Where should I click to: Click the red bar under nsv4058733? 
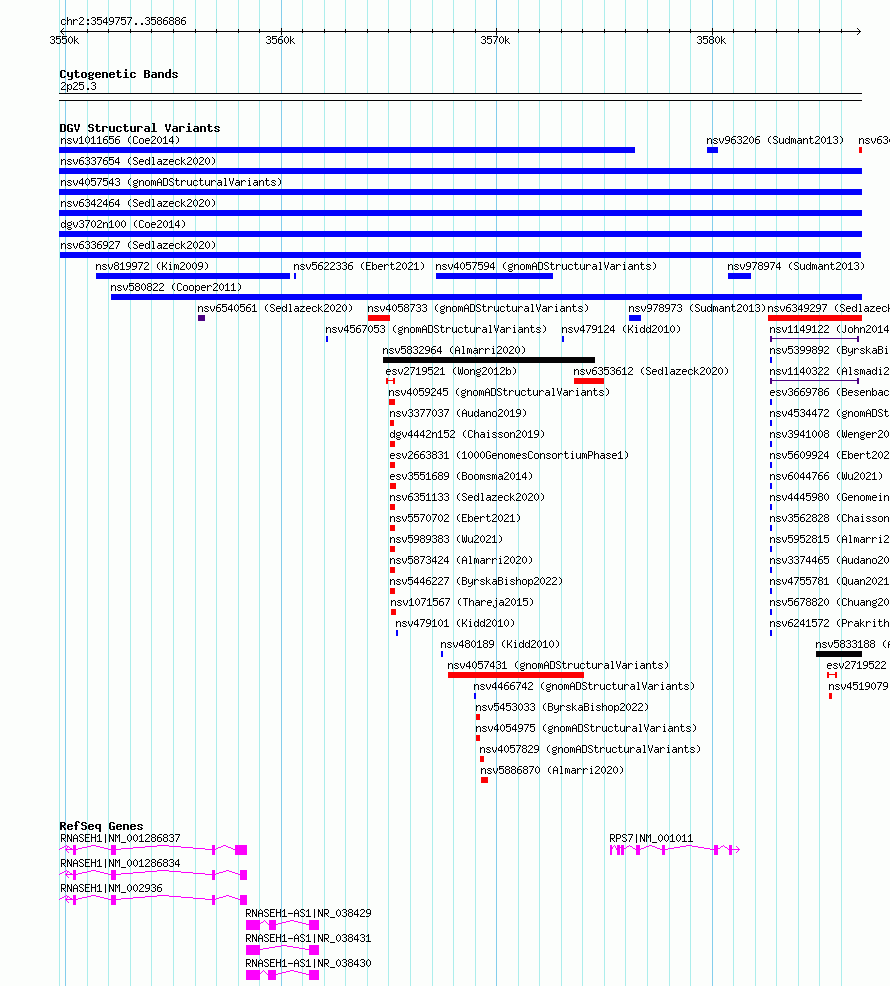coord(379,318)
